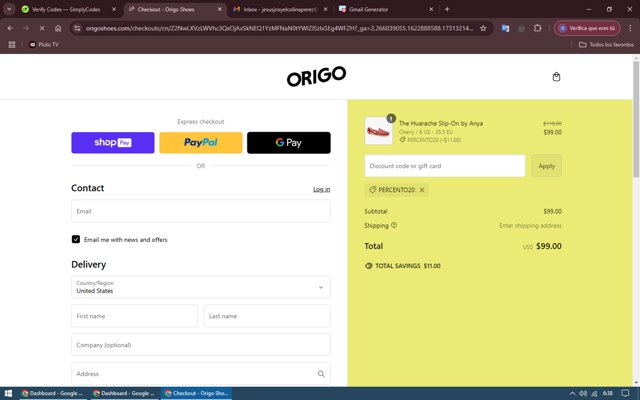640x400 pixels.
Task: Open the Windows notification center
Action: pyautogui.click(x=625, y=393)
